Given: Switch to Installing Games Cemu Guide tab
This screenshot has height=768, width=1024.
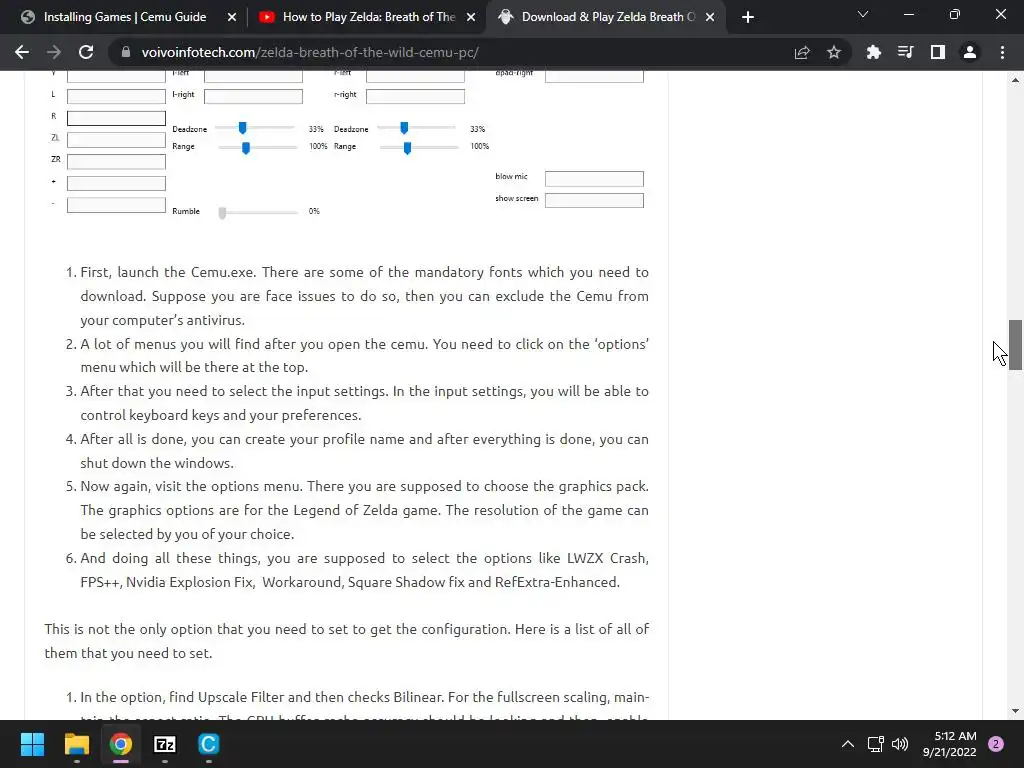Looking at the screenshot, I should [124, 17].
